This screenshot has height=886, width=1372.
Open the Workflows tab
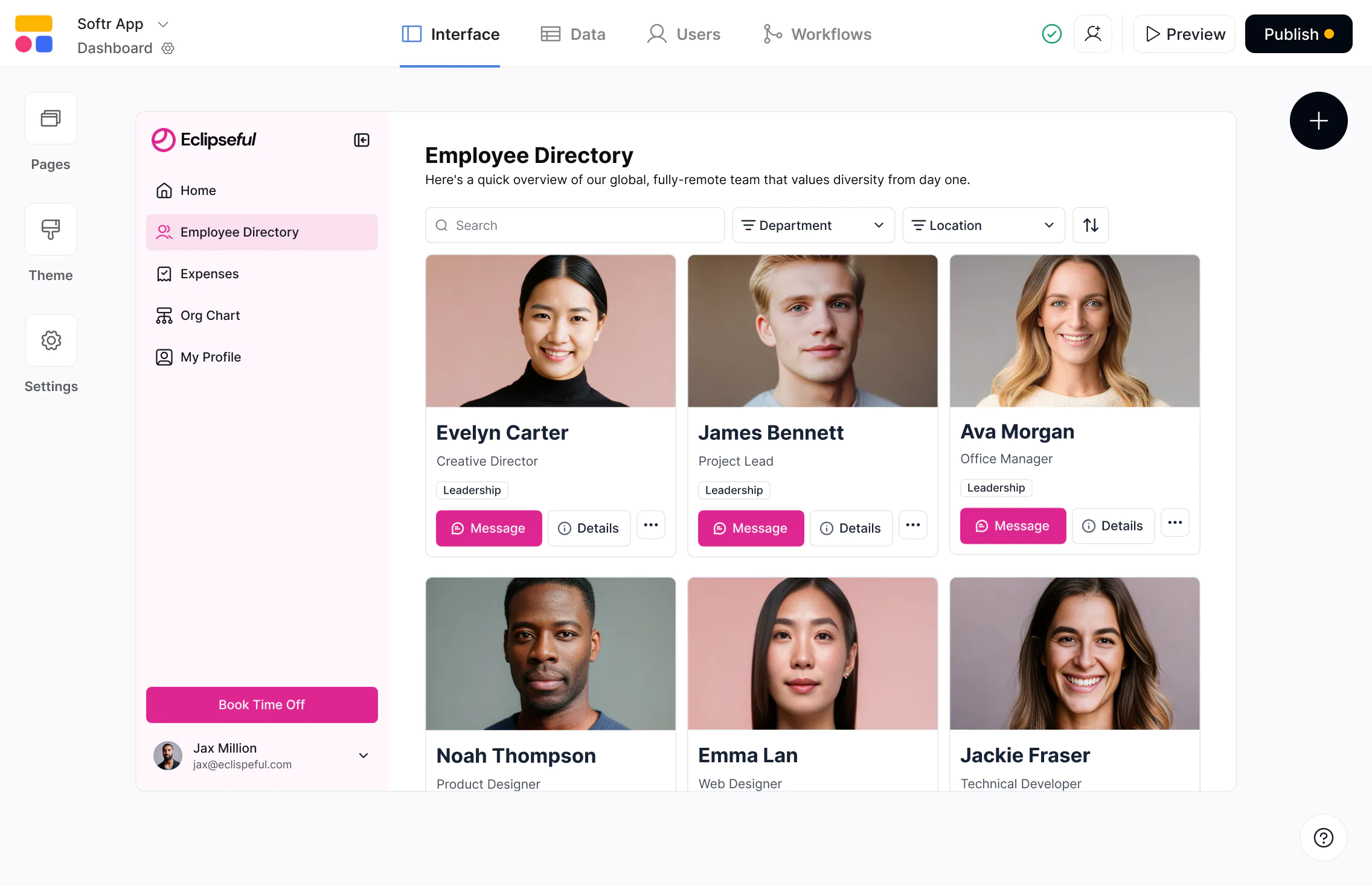816,34
